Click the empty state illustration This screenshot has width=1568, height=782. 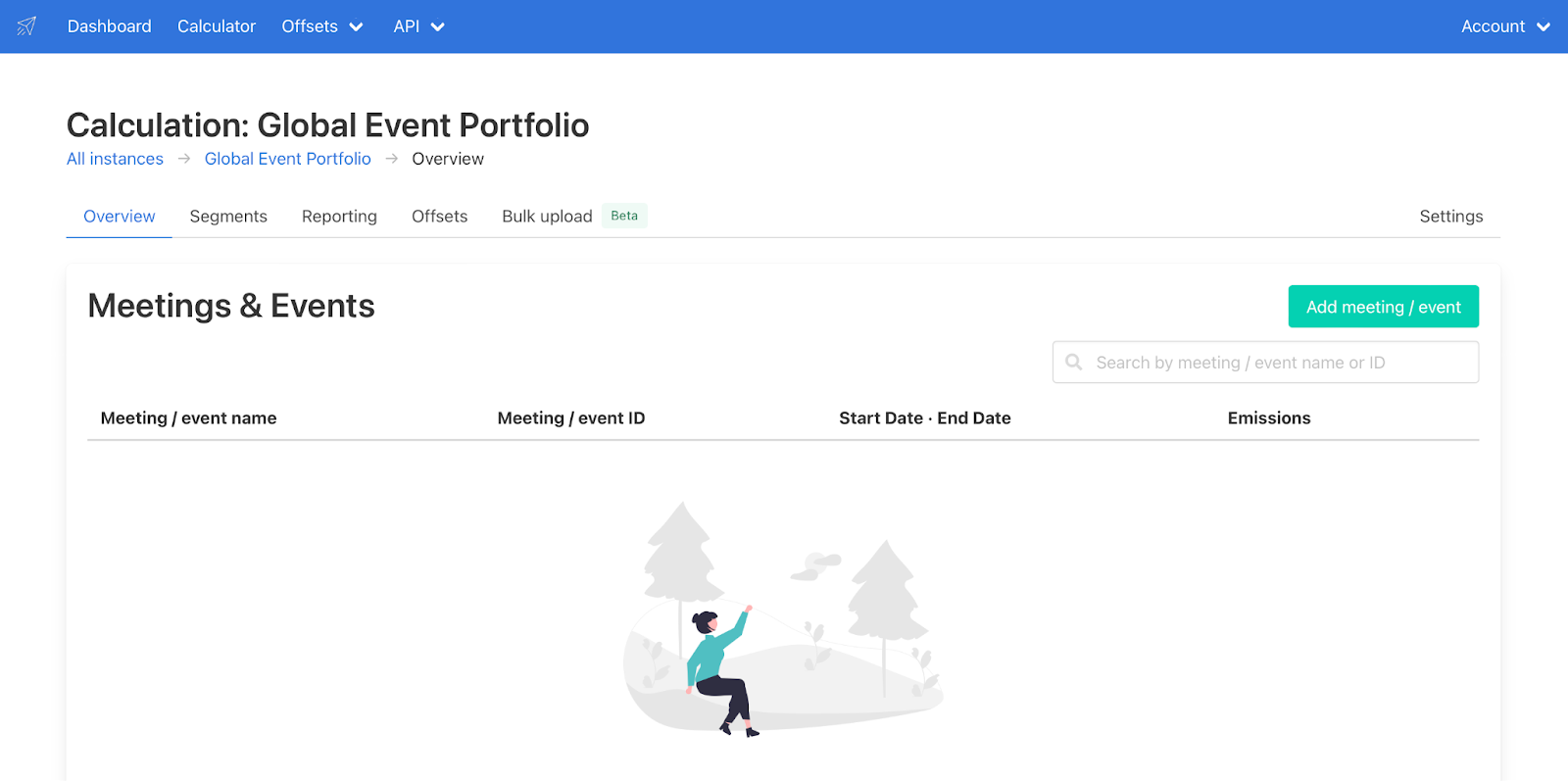pyautogui.click(x=783, y=619)
